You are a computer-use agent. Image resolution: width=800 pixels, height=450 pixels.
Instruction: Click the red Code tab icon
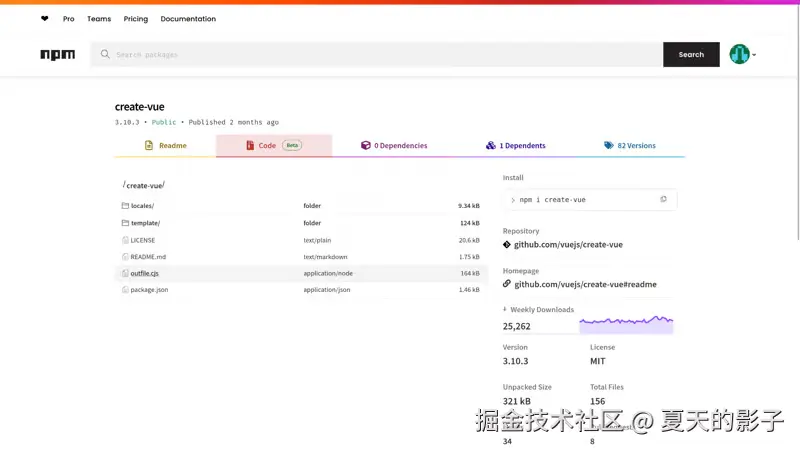[250, 145]
